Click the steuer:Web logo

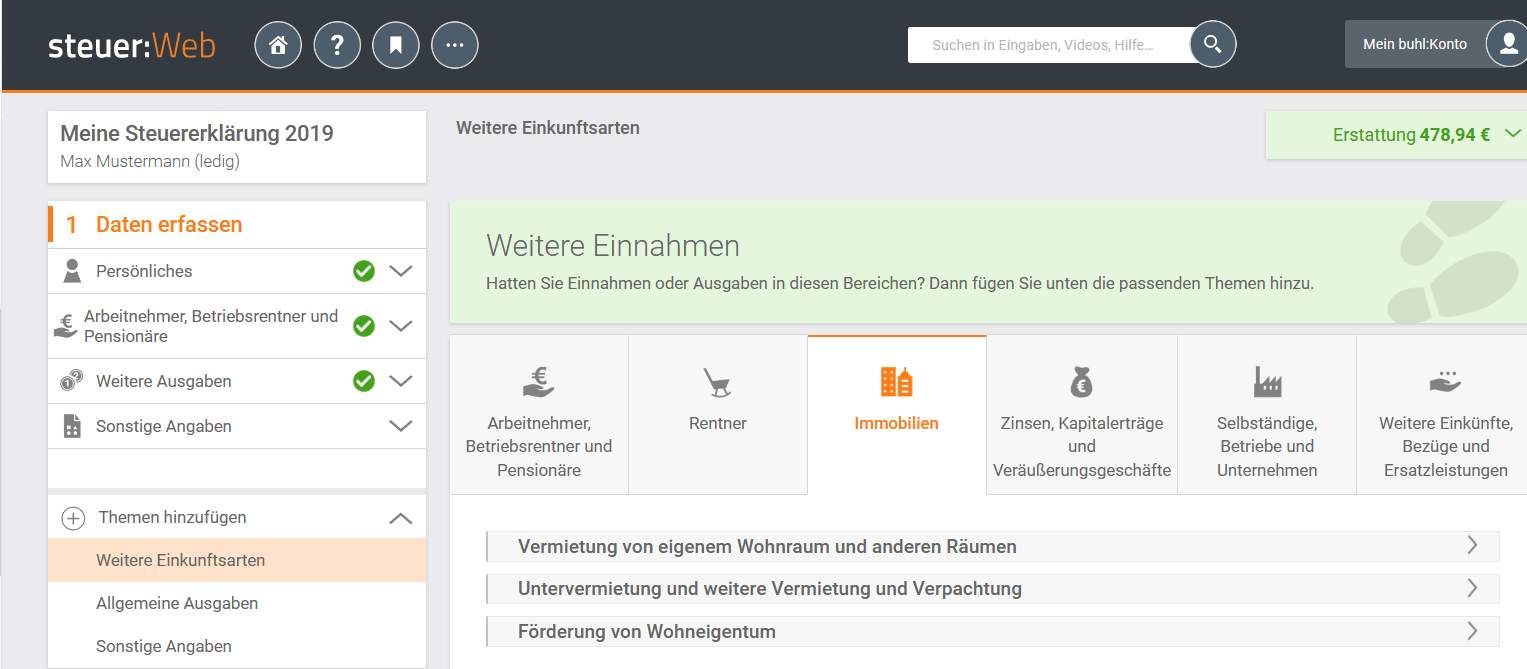click(x=132, y=46)
